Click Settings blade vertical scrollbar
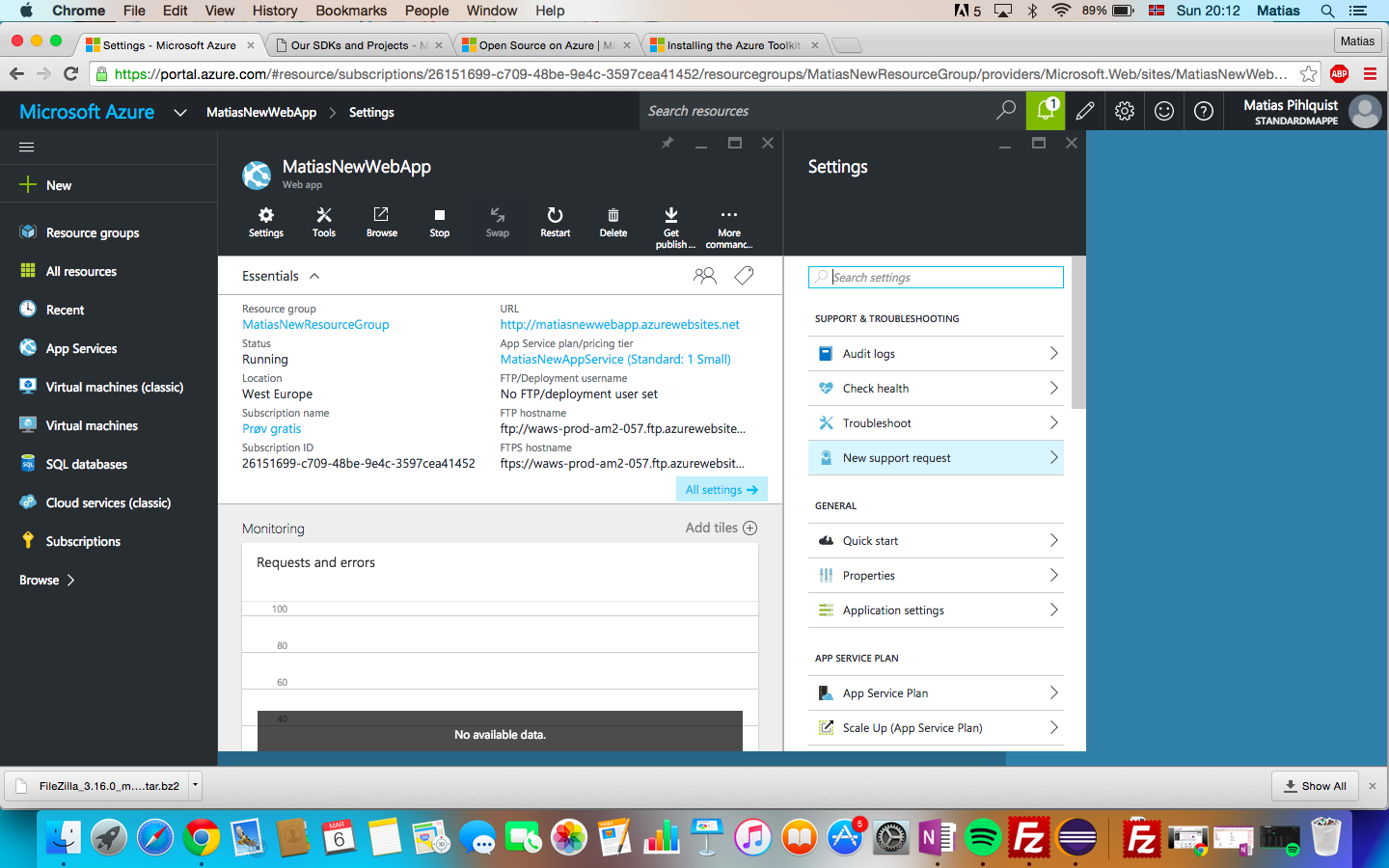The height and width of the screenshot is (868, 1389). 1078,333
